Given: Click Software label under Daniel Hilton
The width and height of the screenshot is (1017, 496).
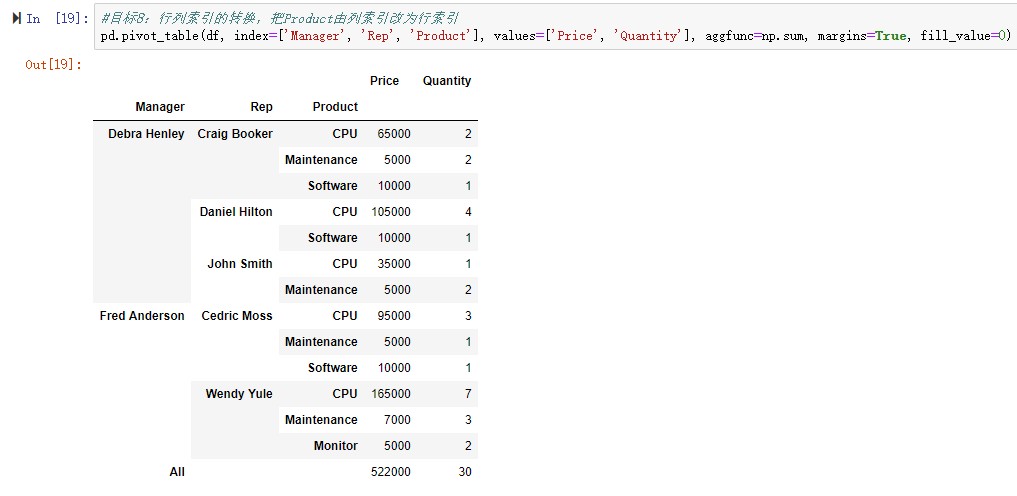Looking at the screenshot, I should (333, 237).
